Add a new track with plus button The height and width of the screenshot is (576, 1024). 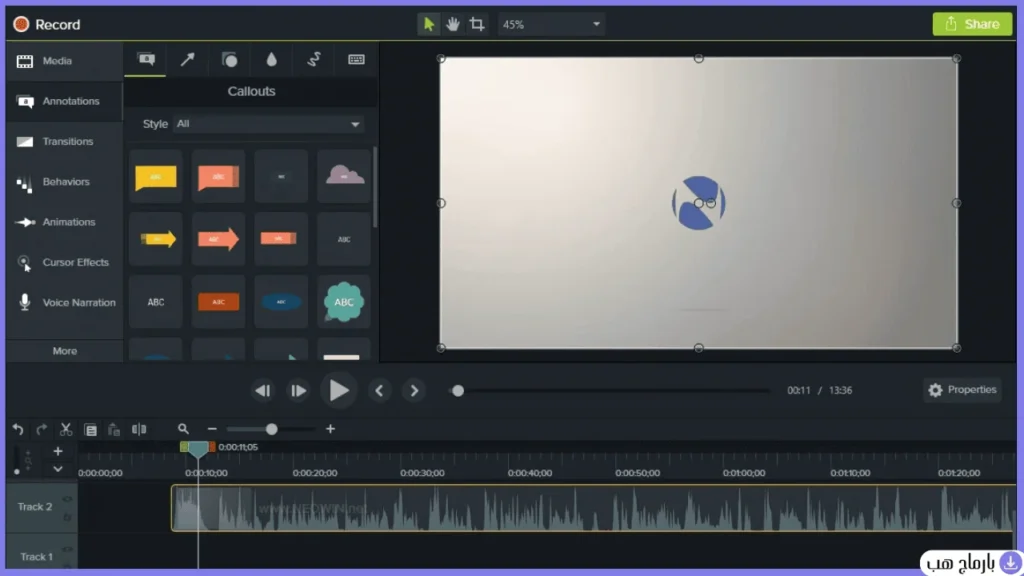[x=57, y=451]
